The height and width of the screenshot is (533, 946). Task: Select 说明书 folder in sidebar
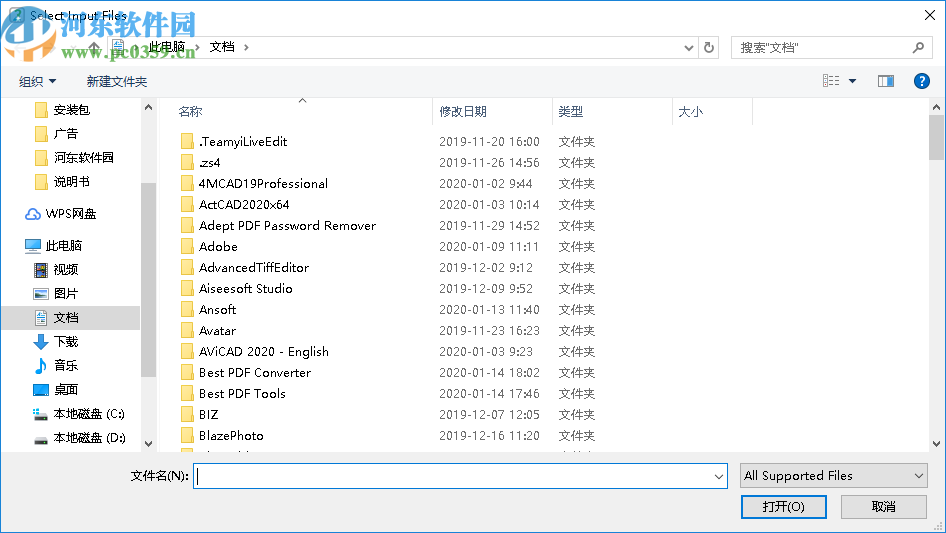71,182
